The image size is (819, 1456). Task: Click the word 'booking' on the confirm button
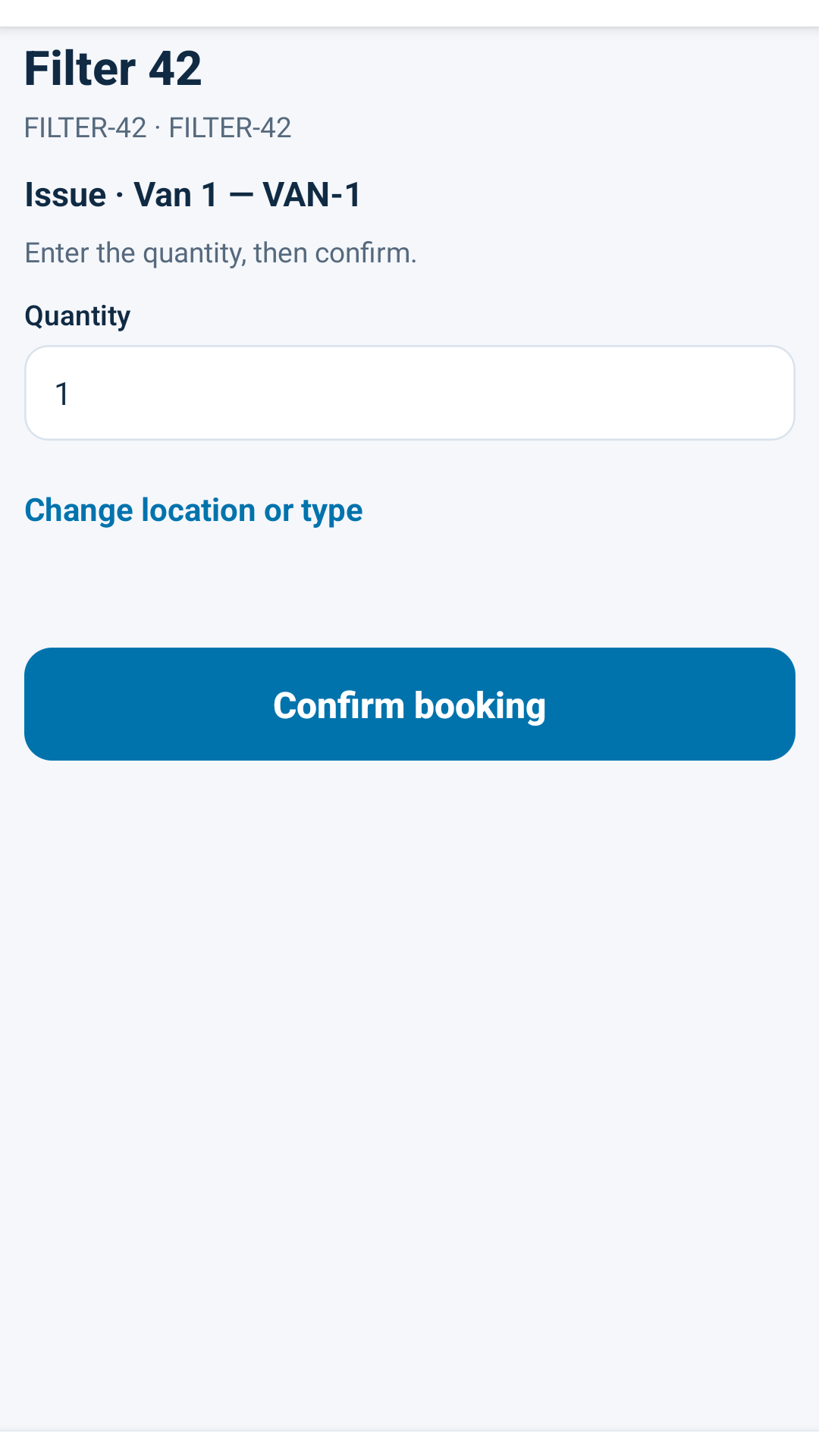point(480,706)
